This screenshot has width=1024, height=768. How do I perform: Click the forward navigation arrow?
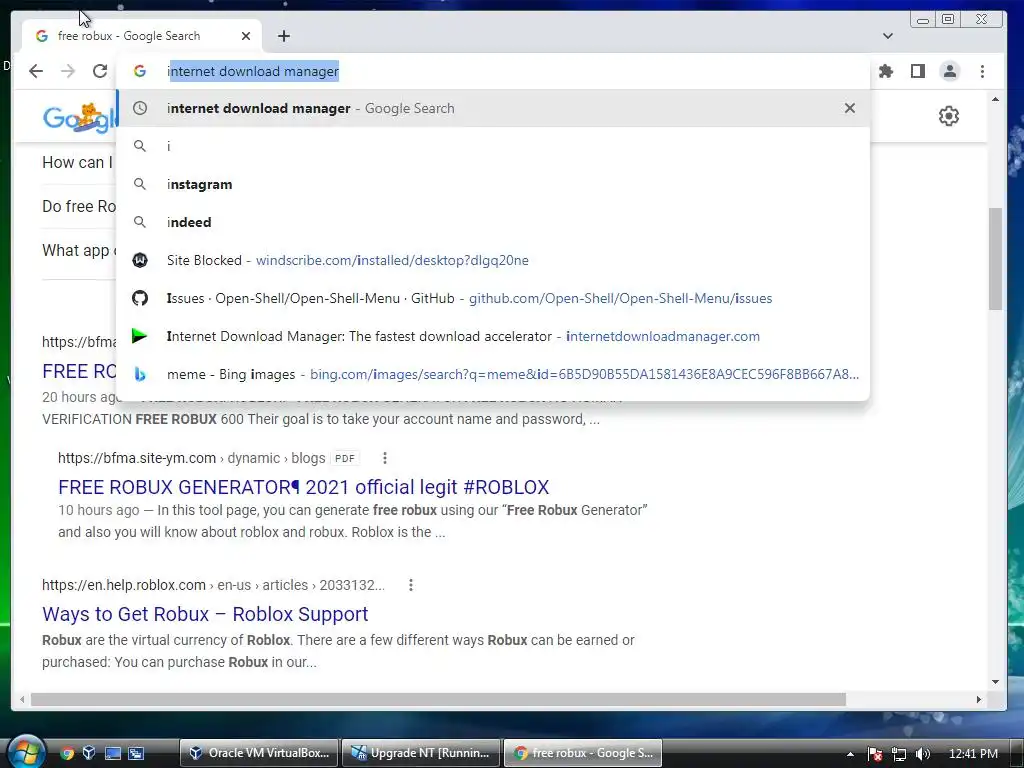coord(68,71)
